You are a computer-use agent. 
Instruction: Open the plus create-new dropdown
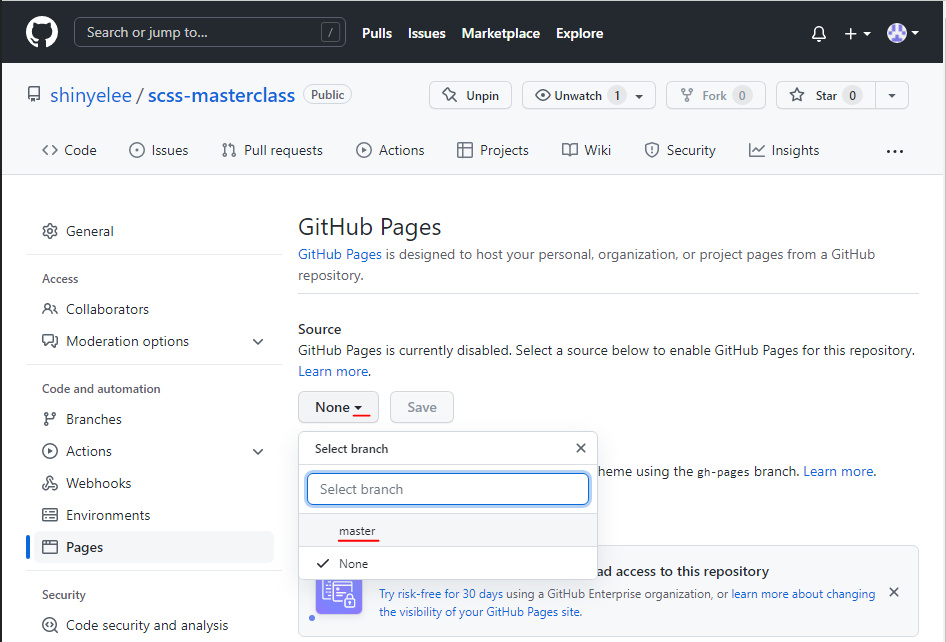click(x=857, y=34)
